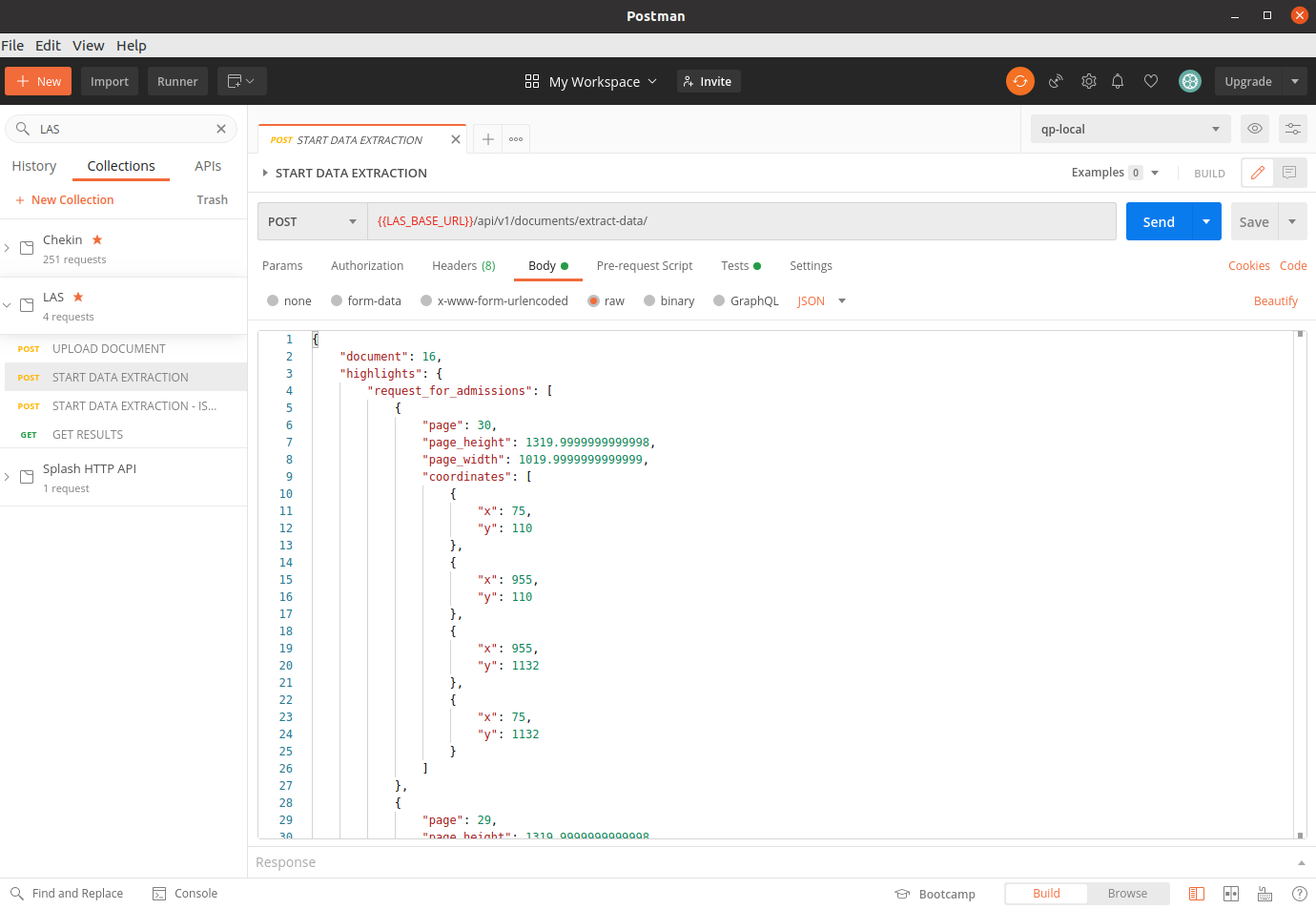Open the capture requests satellite icon
This screenshot has height=909, width=1316.
(1056, 81)
